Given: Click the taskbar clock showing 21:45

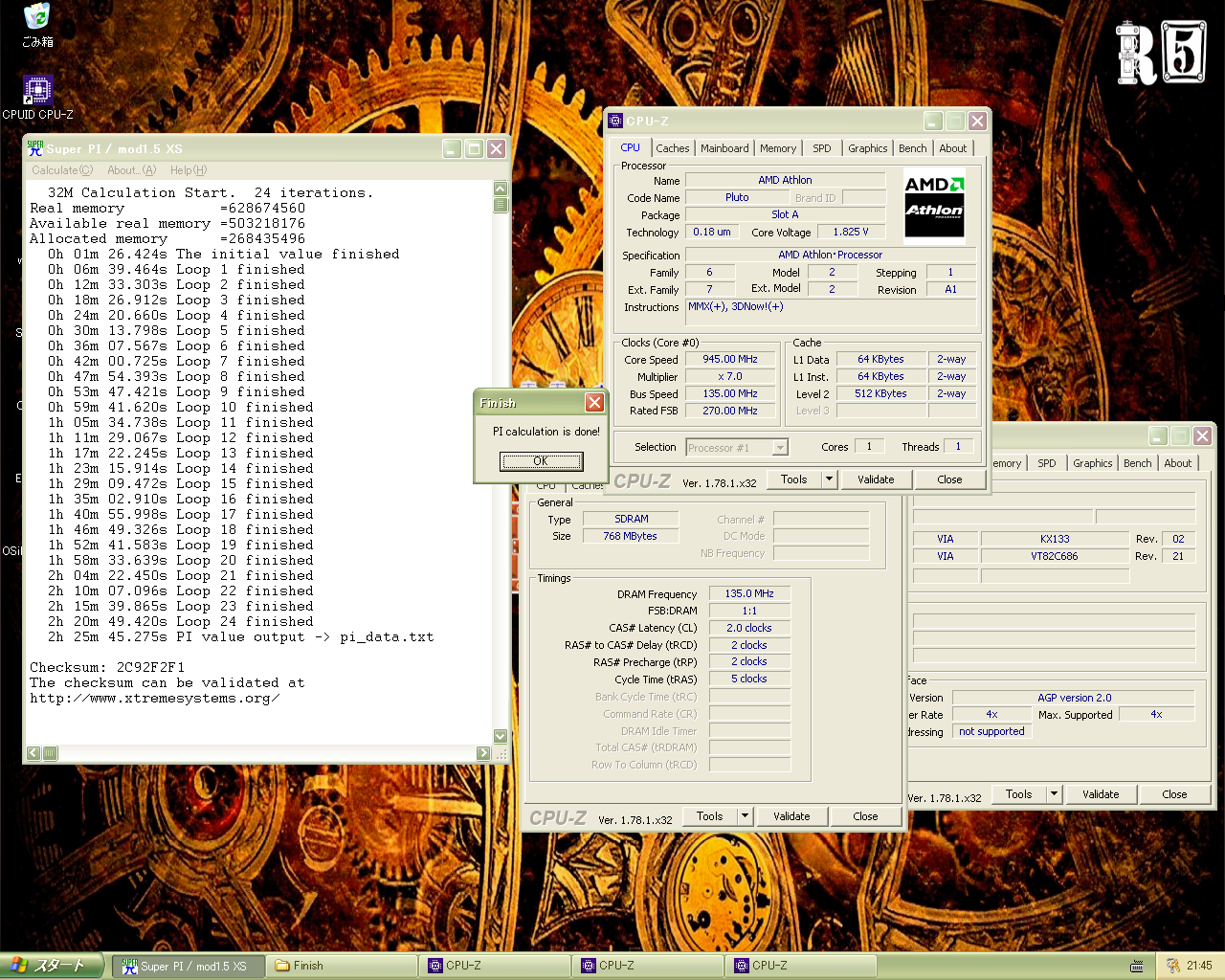Looking at the screenshot, I should tap(1199, 966).
